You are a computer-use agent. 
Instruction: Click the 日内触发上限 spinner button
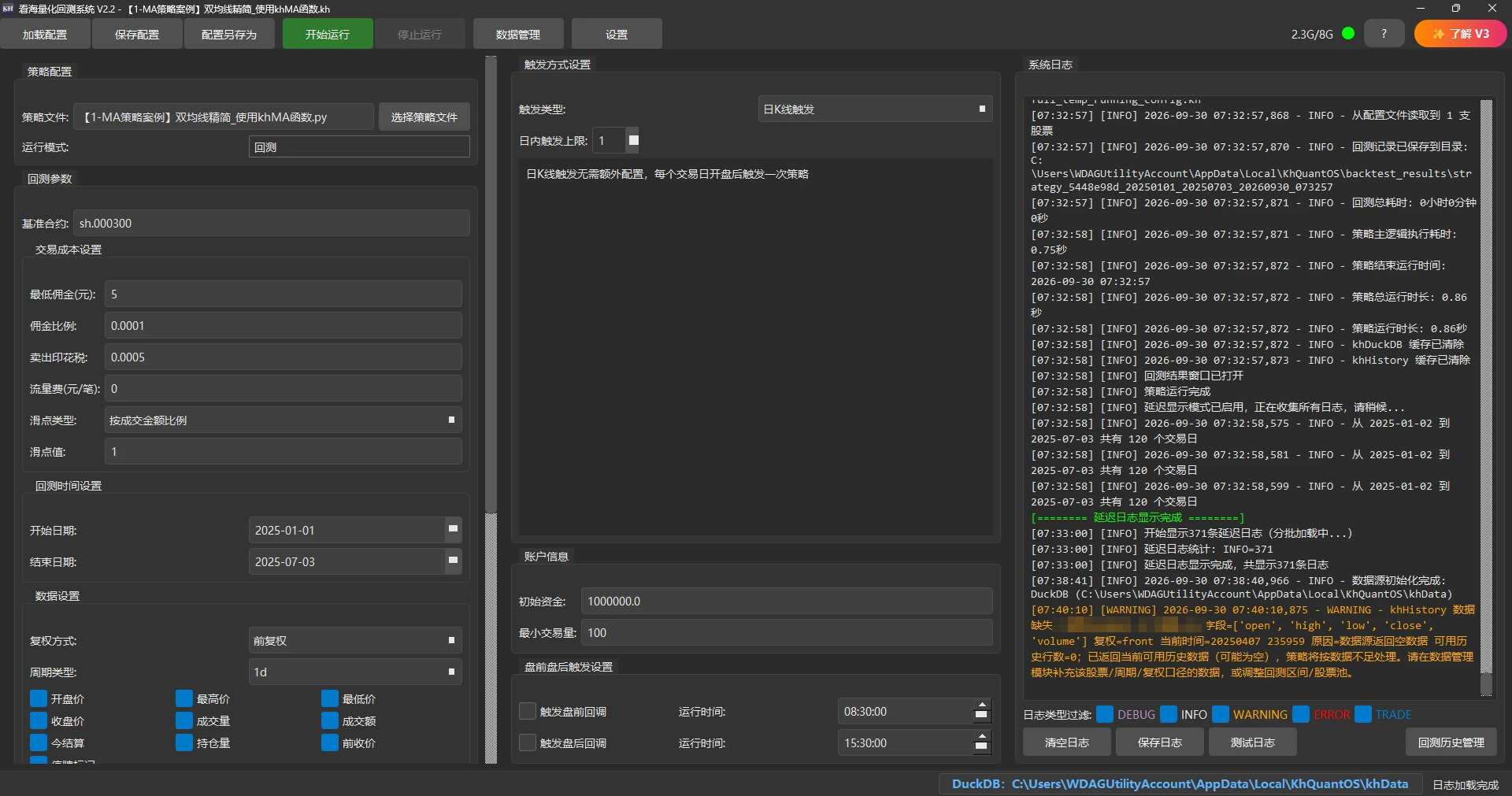(x=633, y=140)
